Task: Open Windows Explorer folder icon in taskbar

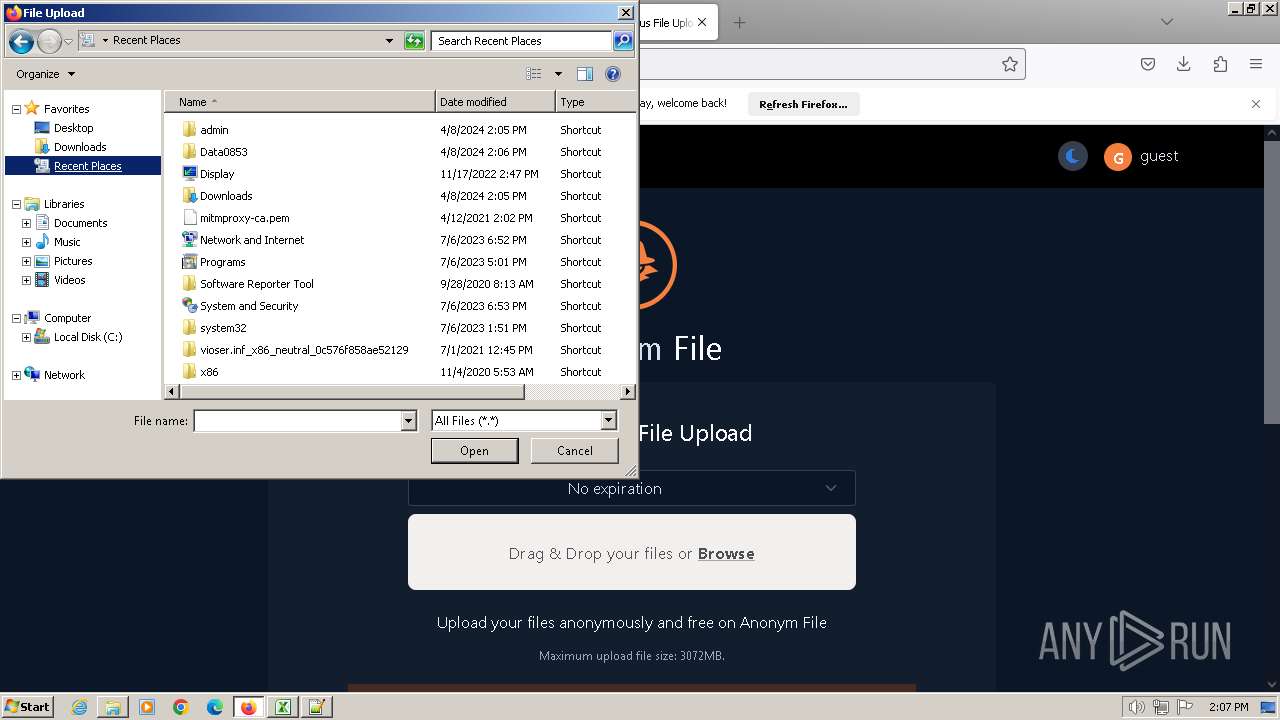Action: pyautogui.click(x=113, y=707)
